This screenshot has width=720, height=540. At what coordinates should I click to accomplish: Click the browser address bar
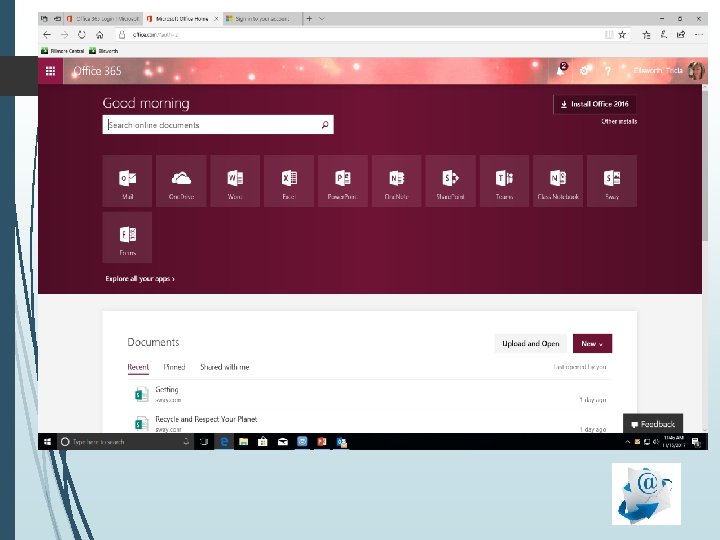point(358,34)
